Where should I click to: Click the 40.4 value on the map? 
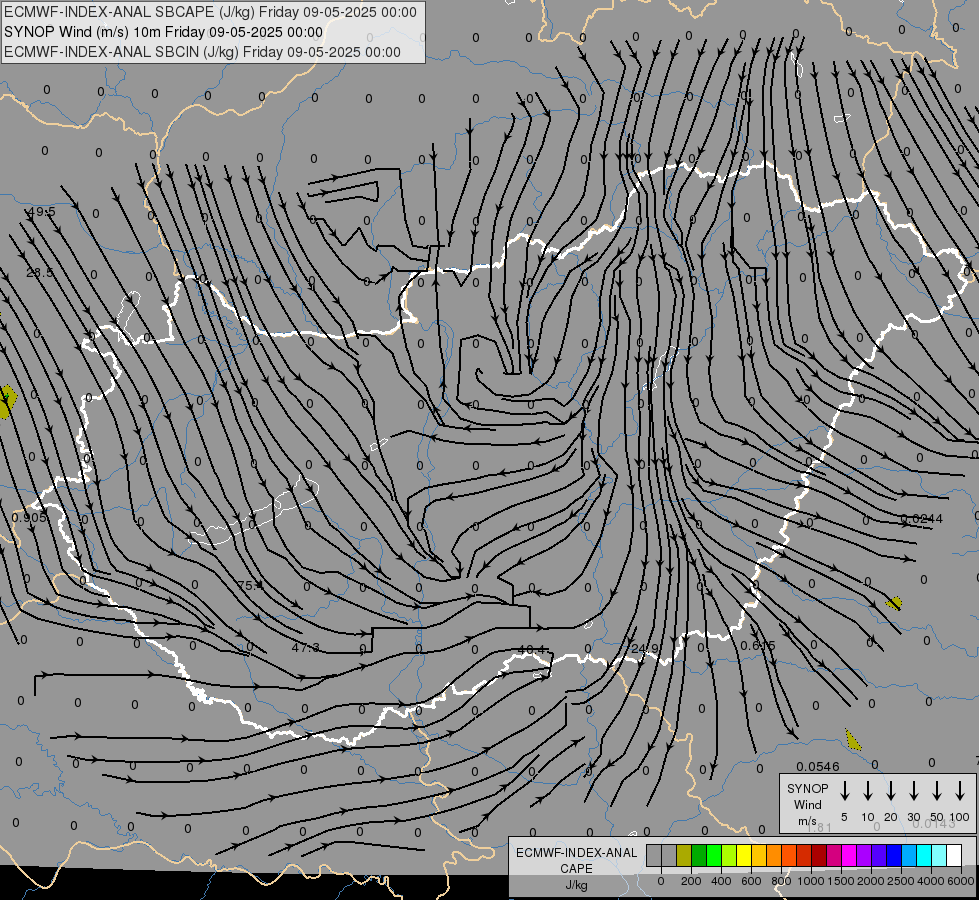533,650
